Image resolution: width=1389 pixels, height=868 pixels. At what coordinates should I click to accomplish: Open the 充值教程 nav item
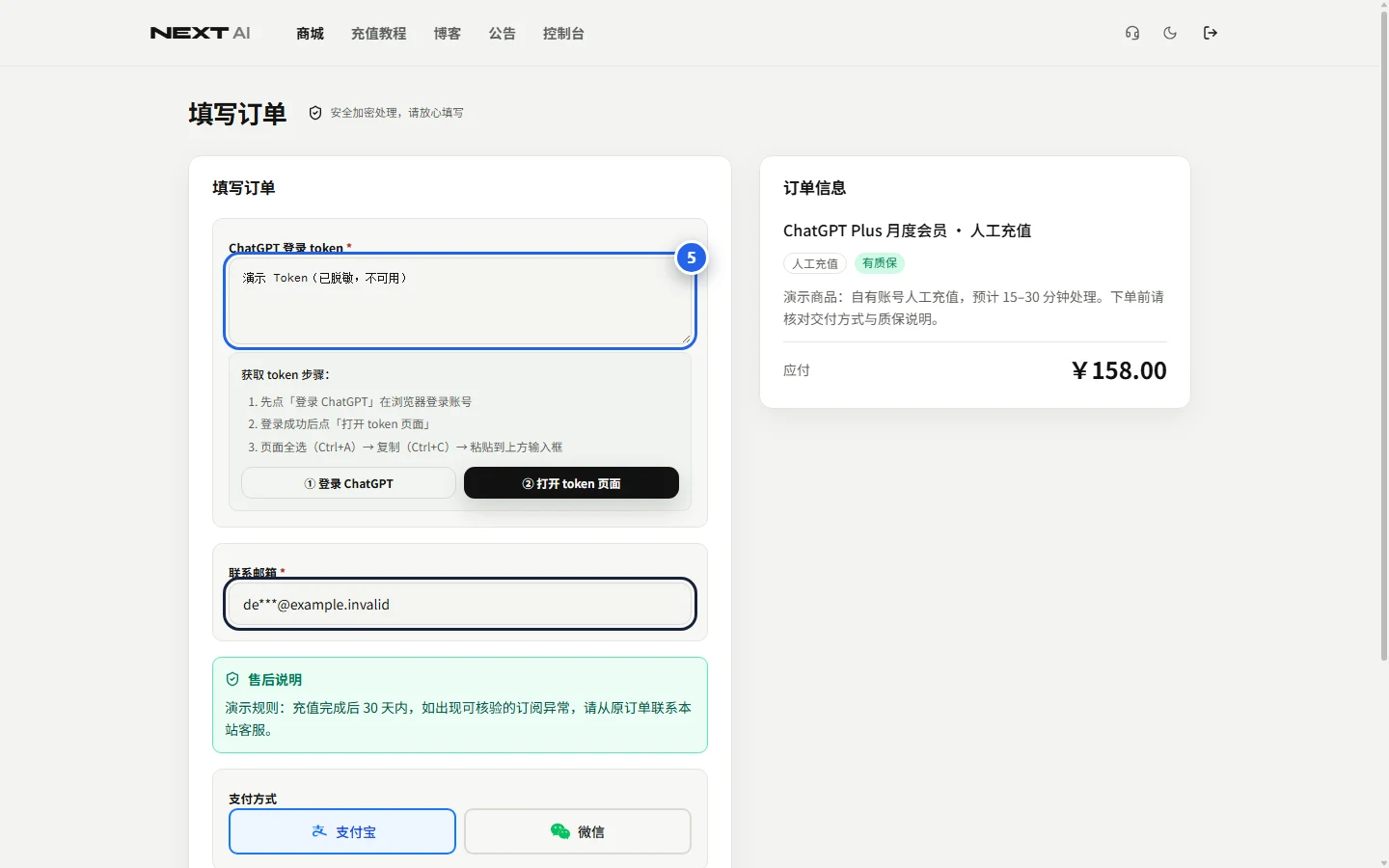point(379,33)
